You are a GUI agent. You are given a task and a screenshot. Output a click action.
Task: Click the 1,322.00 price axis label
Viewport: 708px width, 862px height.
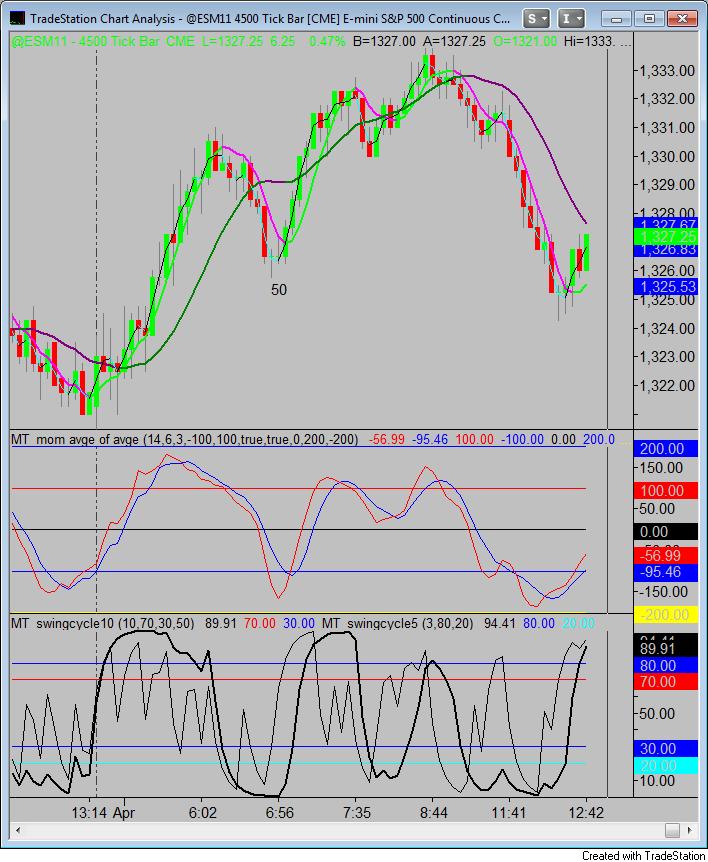pos(666,385)
